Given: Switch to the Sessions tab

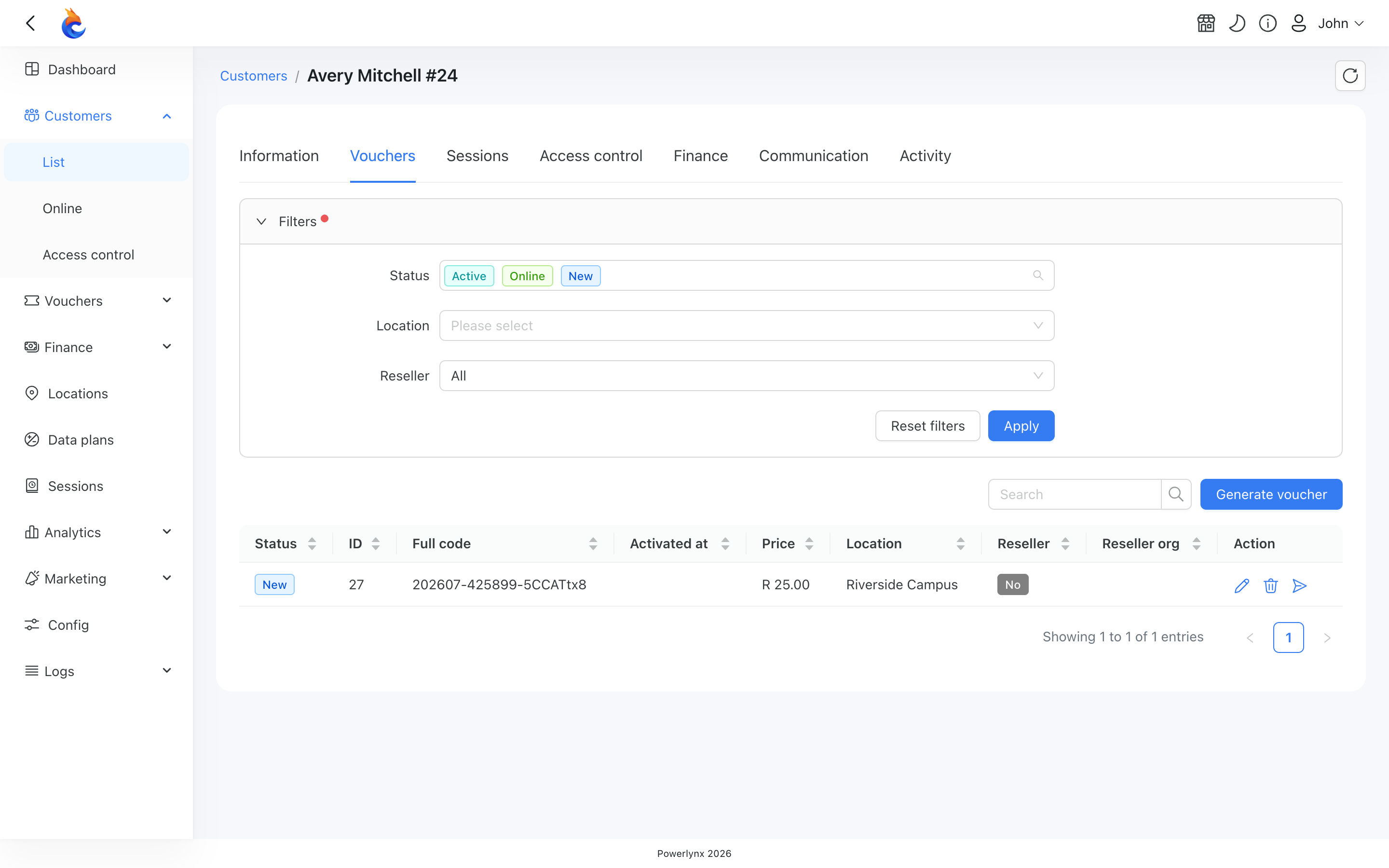Looking at the screenshot, I should point(477,156).
